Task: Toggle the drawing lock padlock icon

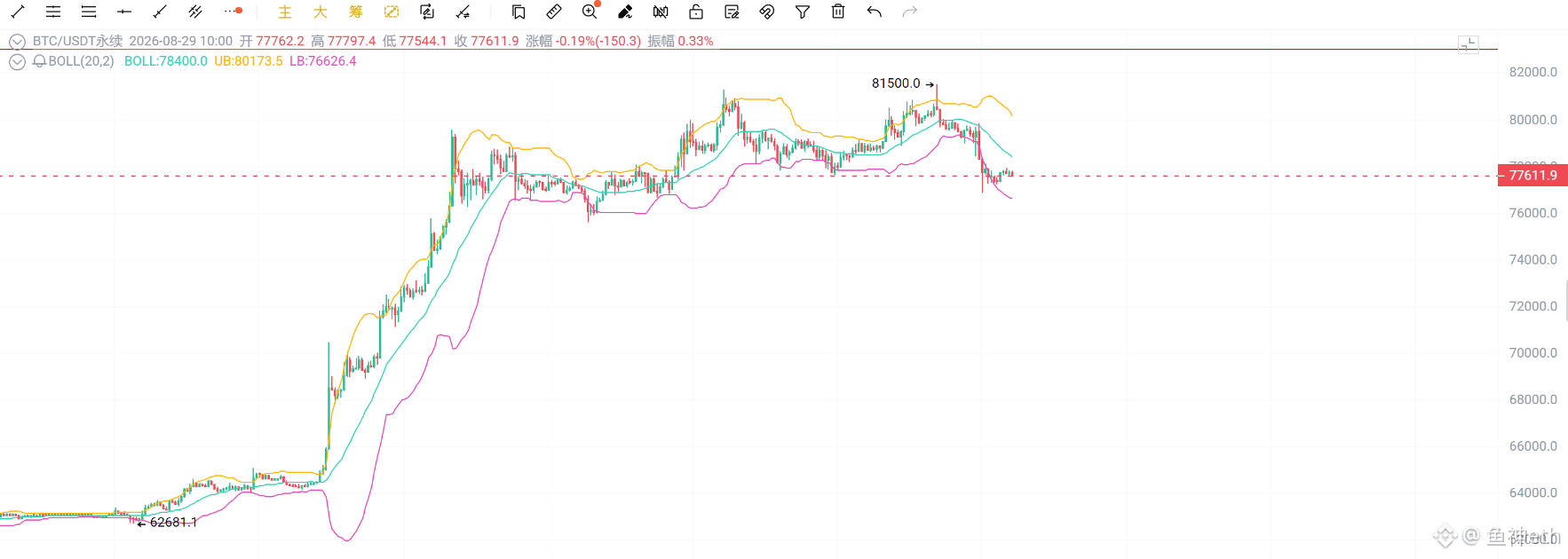Action: [696, 12]
